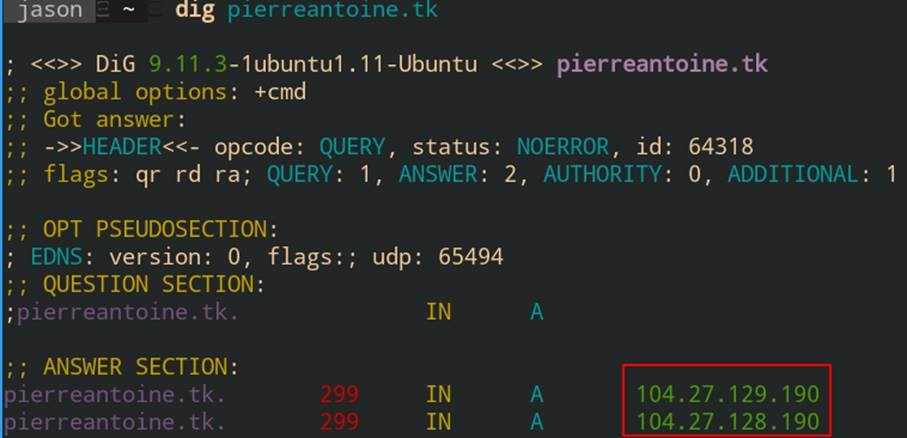Click the 'DiG' word in the banner line
907x438 pixels.
pyautogui.click(x=116, y=64)
